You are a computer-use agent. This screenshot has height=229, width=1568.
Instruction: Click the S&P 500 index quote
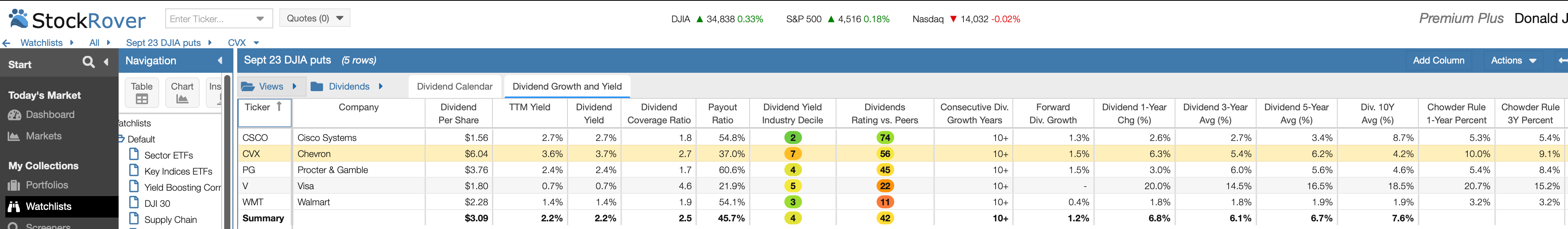(x=838, y=19)
